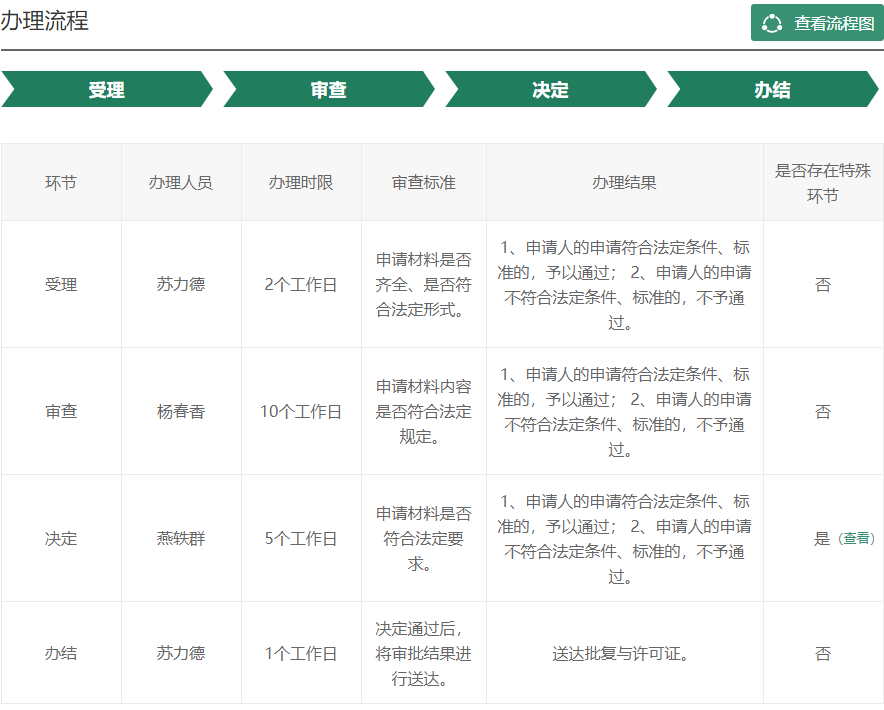Screen dimensions: 884x710
Task: Go to the 办结 step arrow
Action: point(772,90)
